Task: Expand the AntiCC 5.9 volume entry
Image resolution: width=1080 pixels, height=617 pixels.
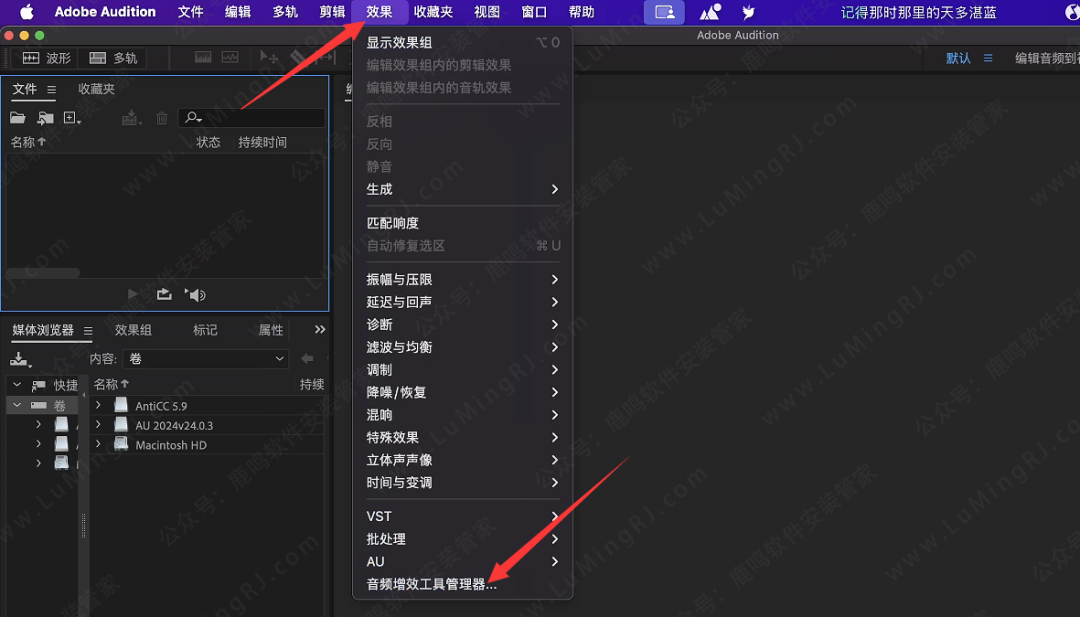Action: click(99, 405)
